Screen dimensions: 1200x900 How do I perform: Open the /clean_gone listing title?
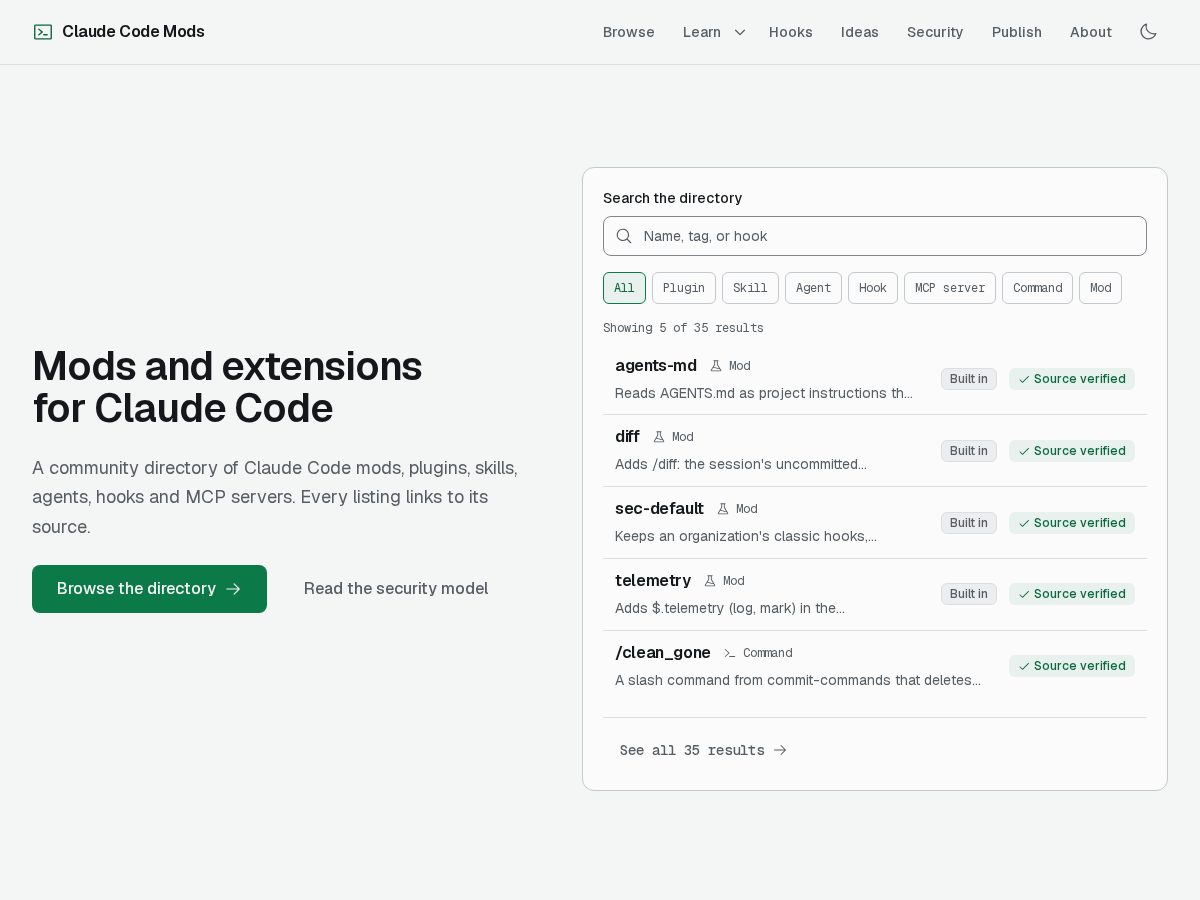pyautogui.click(x=663, y=653)
